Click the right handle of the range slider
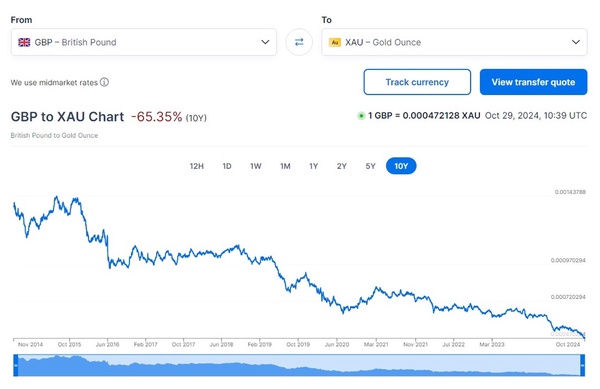This screenshot has width=600, height=389. 582,365
